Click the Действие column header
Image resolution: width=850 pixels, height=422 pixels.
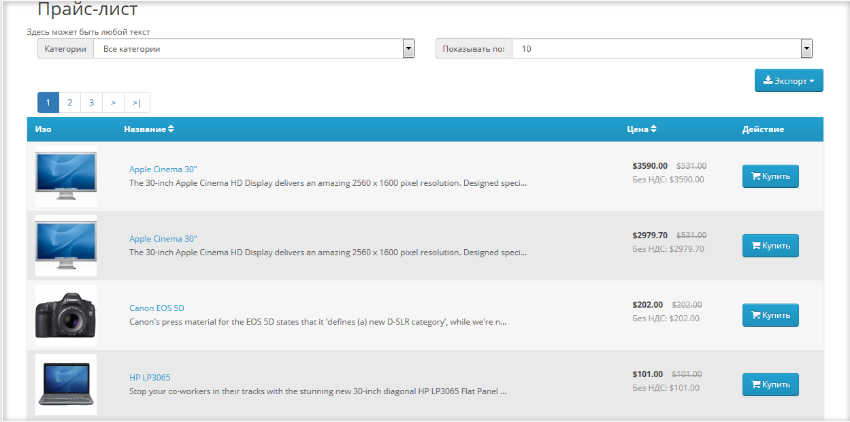pos(763,129)
